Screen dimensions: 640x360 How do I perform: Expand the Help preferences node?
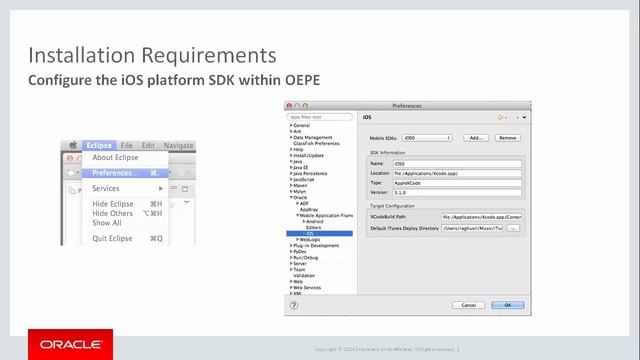pyautogui.click(x=291, y=149)
